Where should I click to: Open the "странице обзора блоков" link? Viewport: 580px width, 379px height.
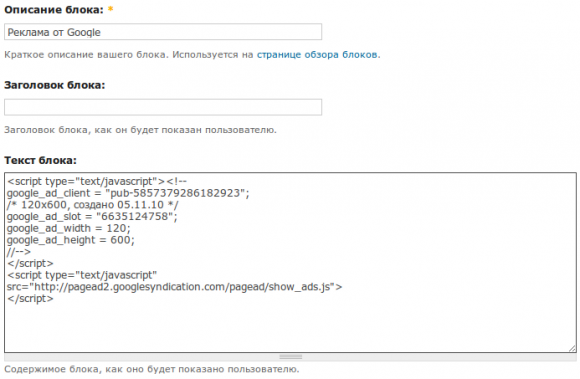click(x=317, y=55)
